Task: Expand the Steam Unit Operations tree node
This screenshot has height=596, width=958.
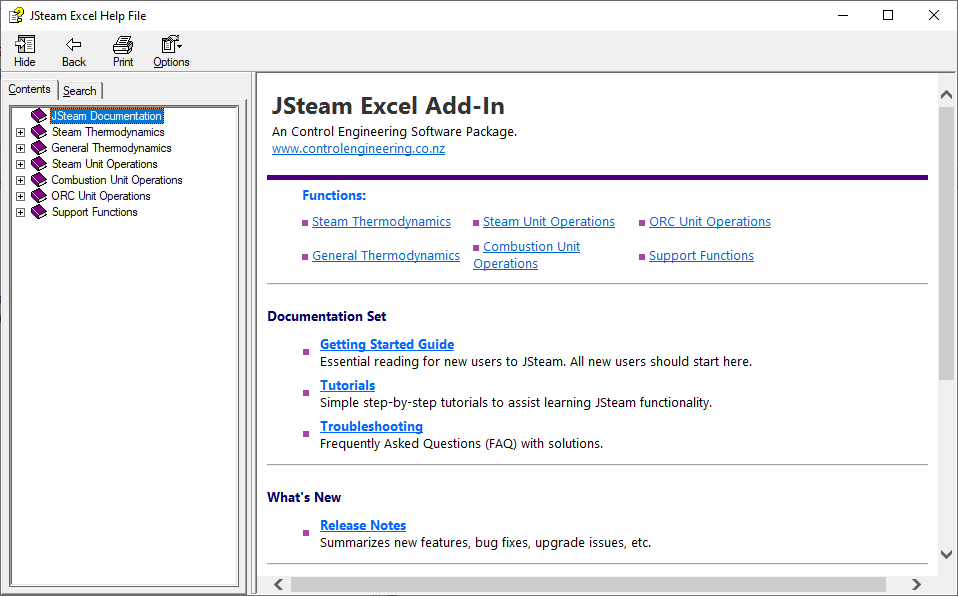Action: tap(20, 164)
